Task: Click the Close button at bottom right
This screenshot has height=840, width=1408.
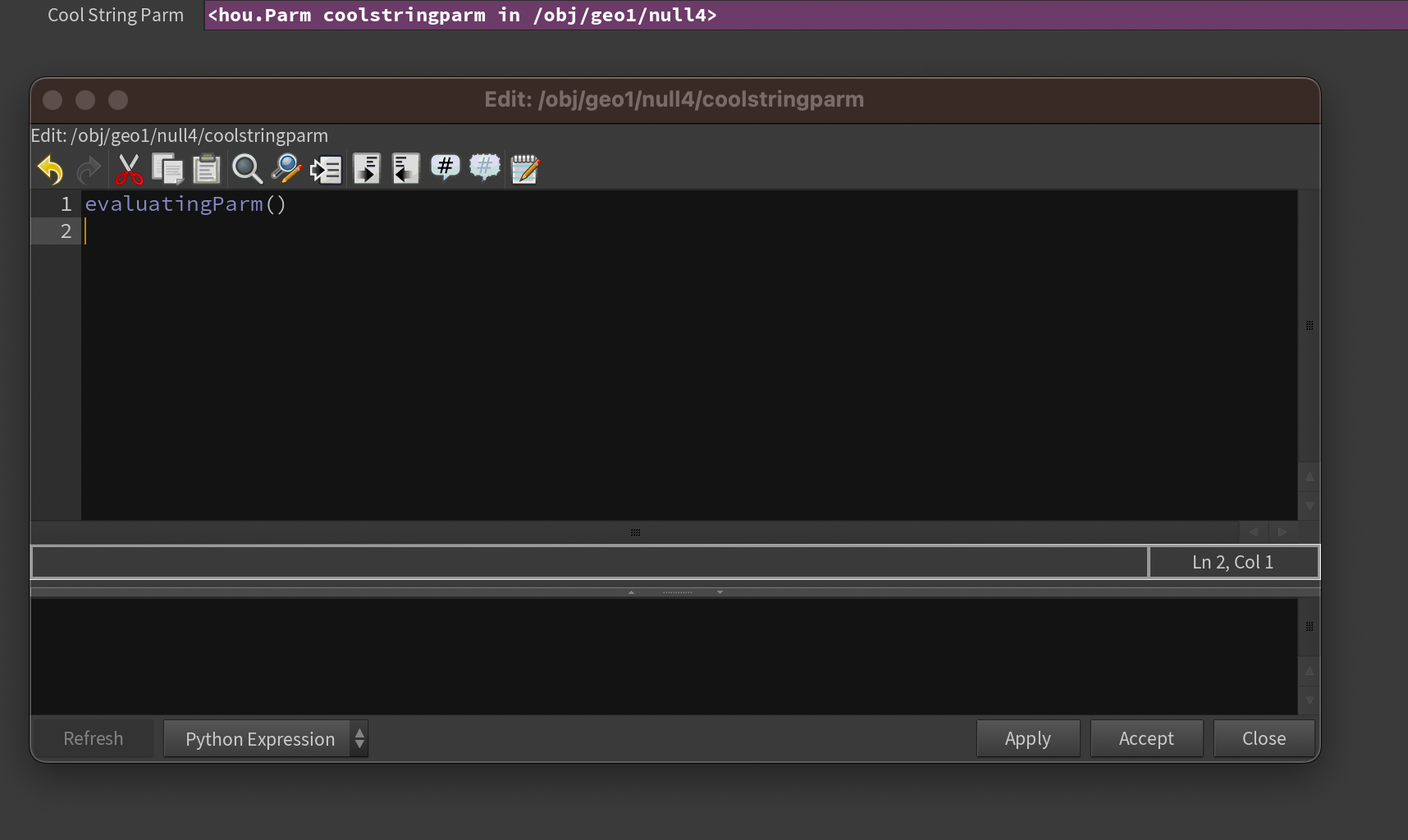Action: [x=1264, y=739]
